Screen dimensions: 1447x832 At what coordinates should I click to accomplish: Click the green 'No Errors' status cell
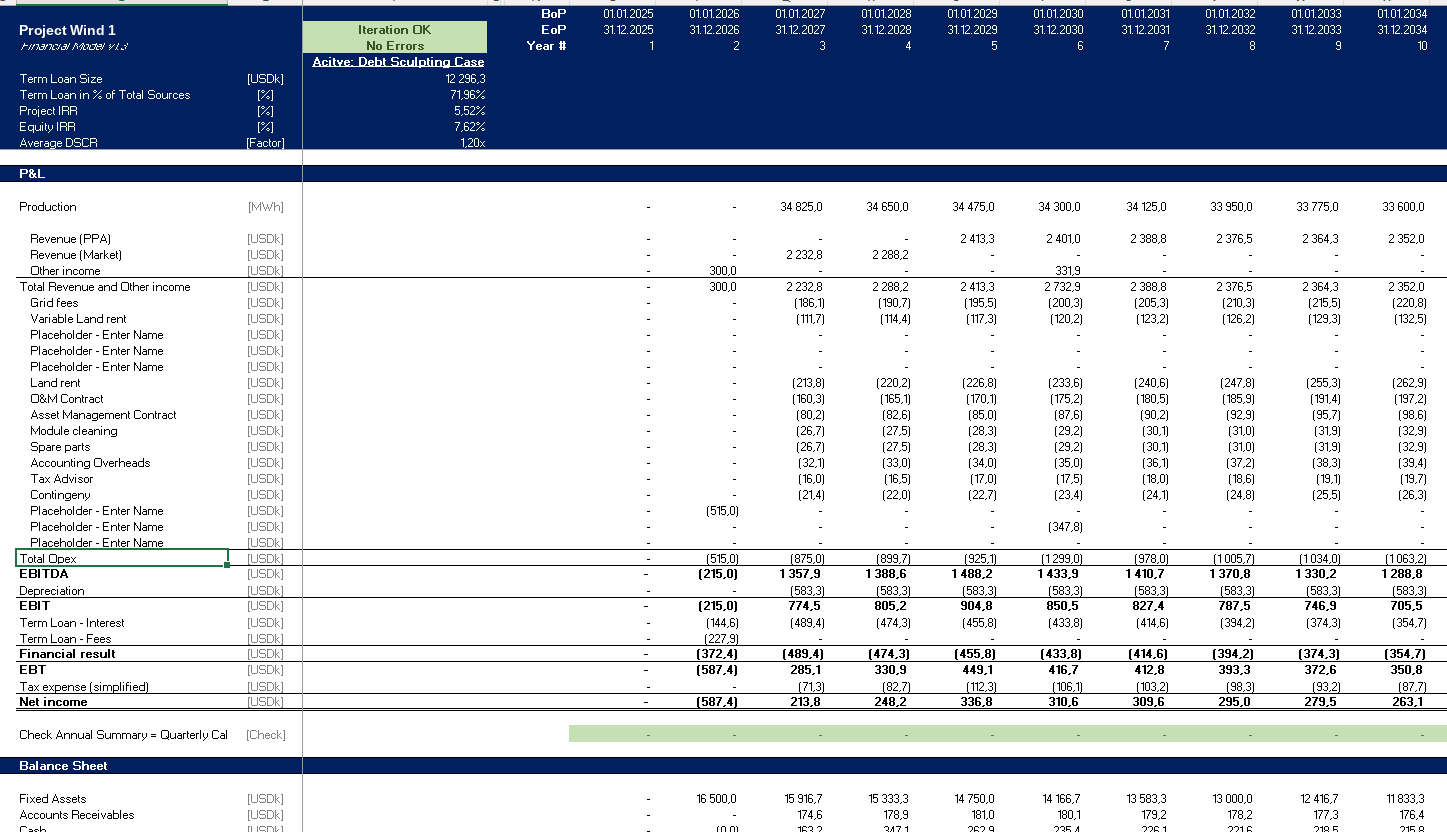click(394, 46)
